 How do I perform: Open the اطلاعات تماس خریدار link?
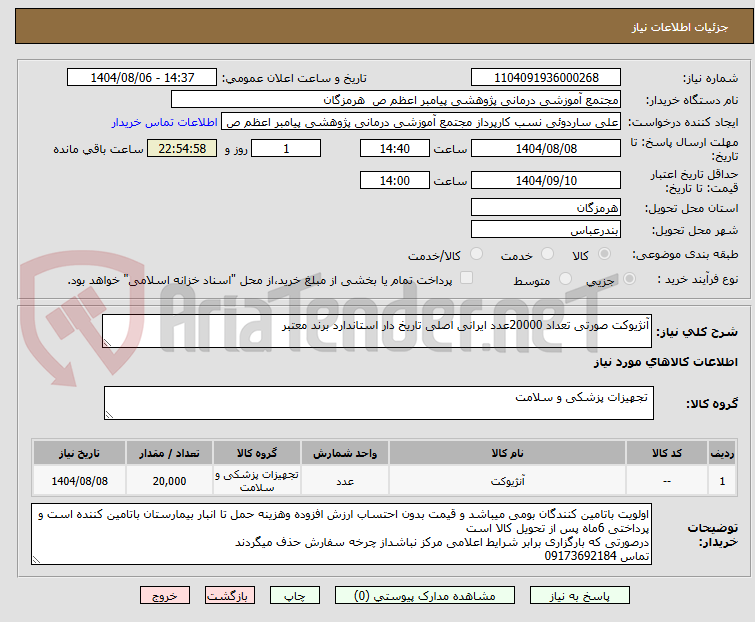165,122
